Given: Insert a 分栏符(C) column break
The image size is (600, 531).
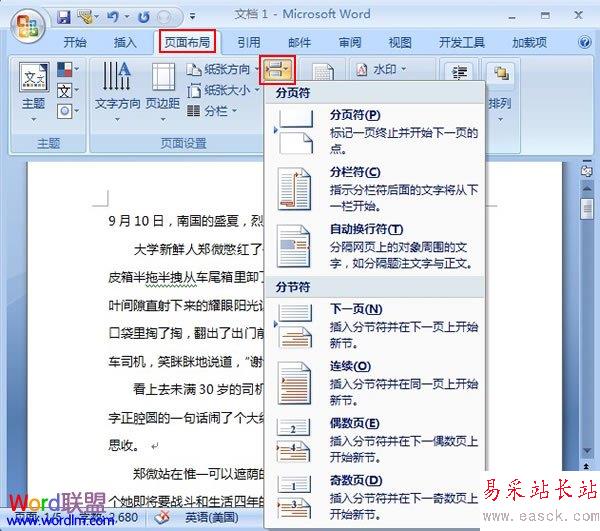Looking at the screenshot, I should click(375, 189).
